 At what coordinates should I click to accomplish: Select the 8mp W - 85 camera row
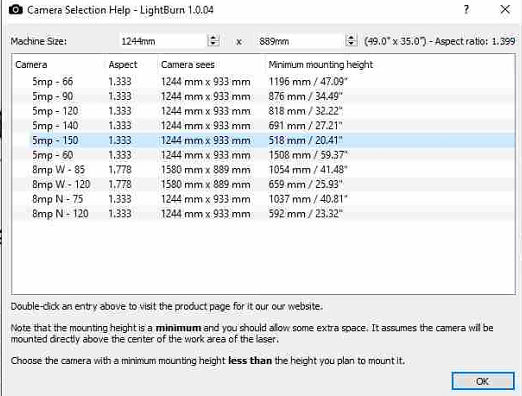(x=263, y=170)
